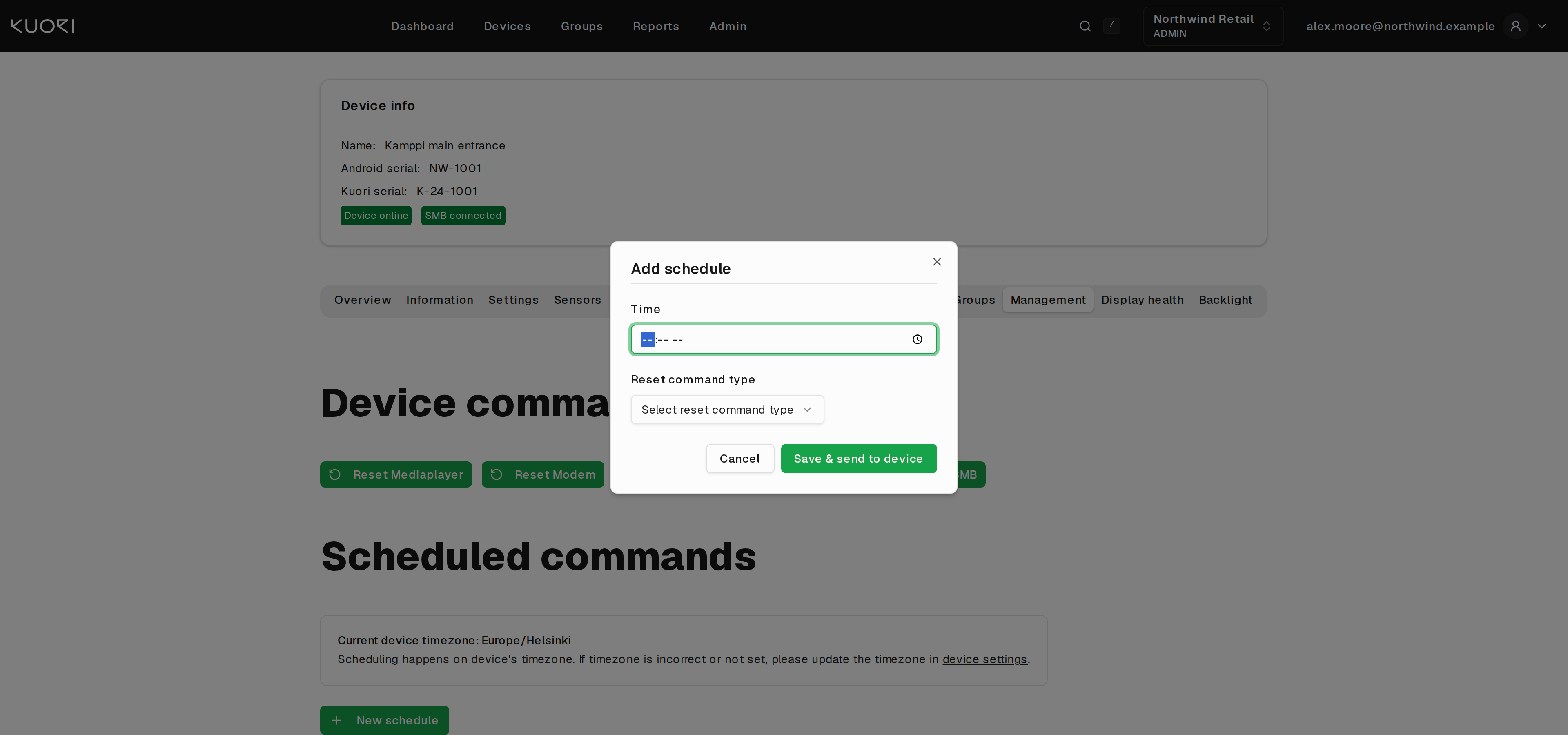Select the Management tab

(1047, 300)
